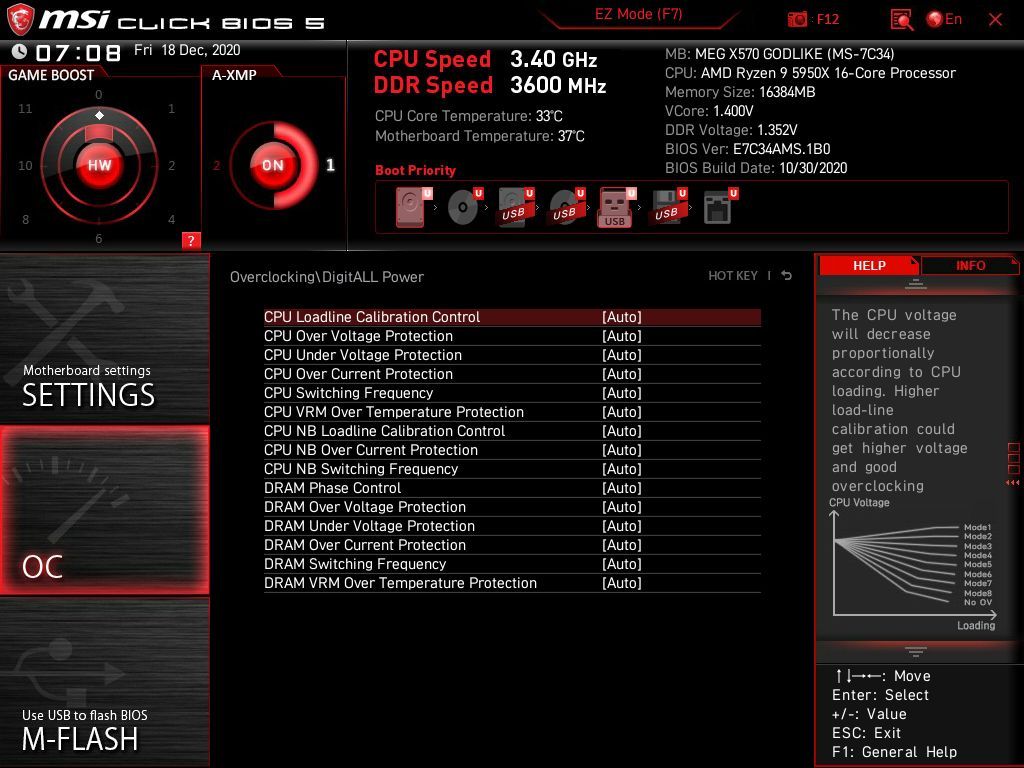Select the USB key boot device icon
1024x768 pixels.
click(x=617, y=207)
